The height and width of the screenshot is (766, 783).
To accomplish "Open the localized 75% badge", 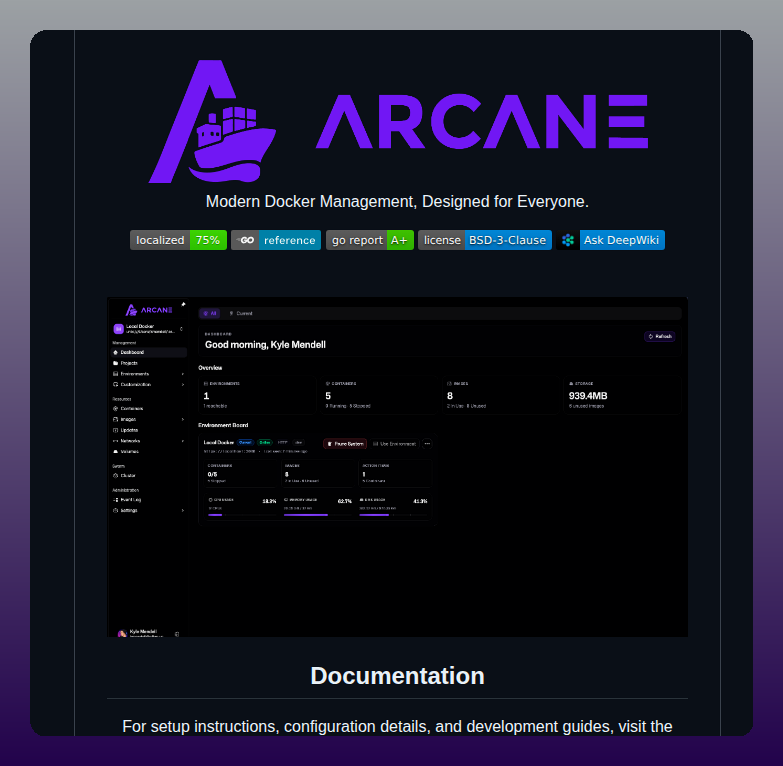I will [x=178, y=240].
